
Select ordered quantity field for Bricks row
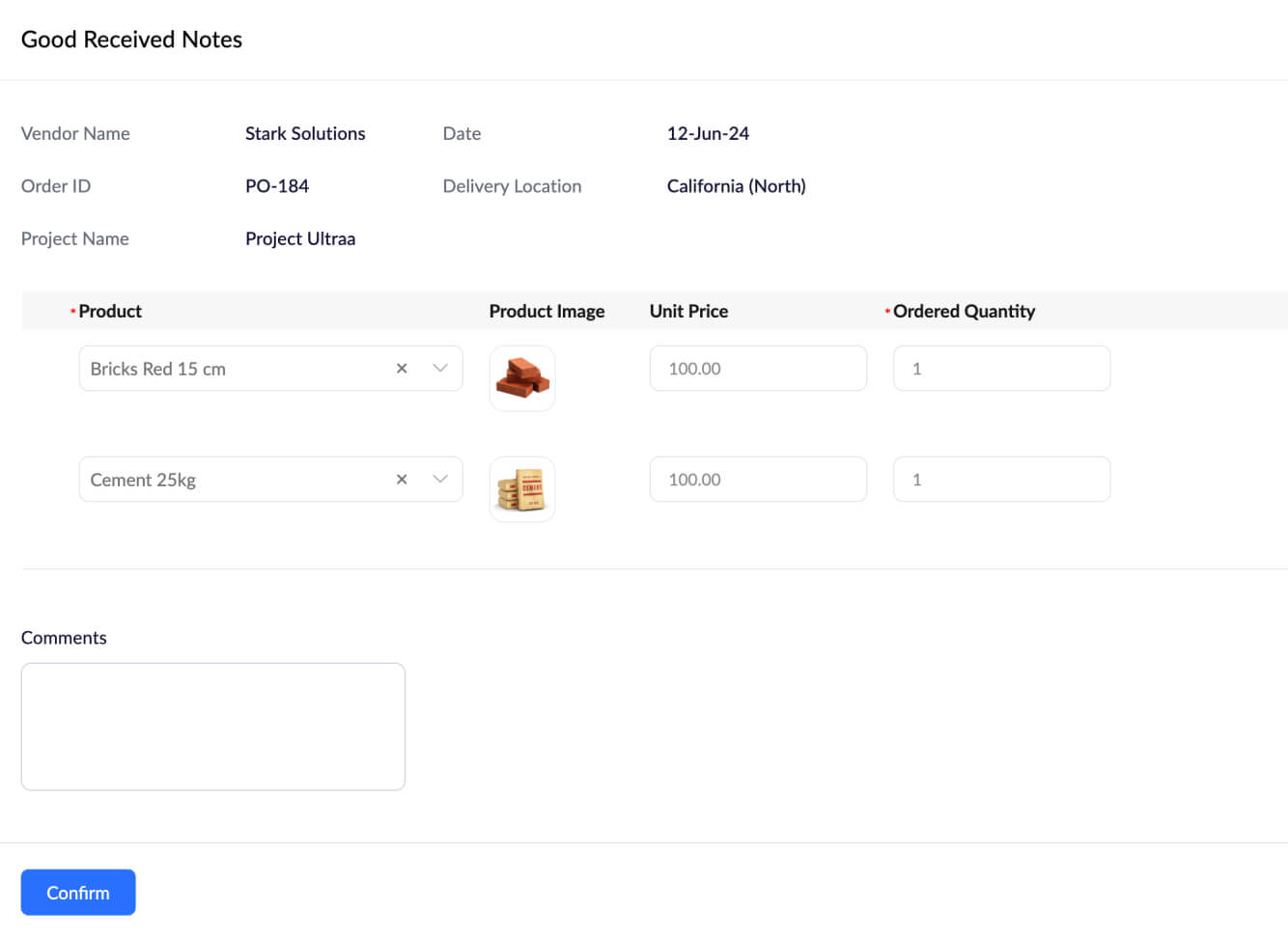pos(1001,369)
